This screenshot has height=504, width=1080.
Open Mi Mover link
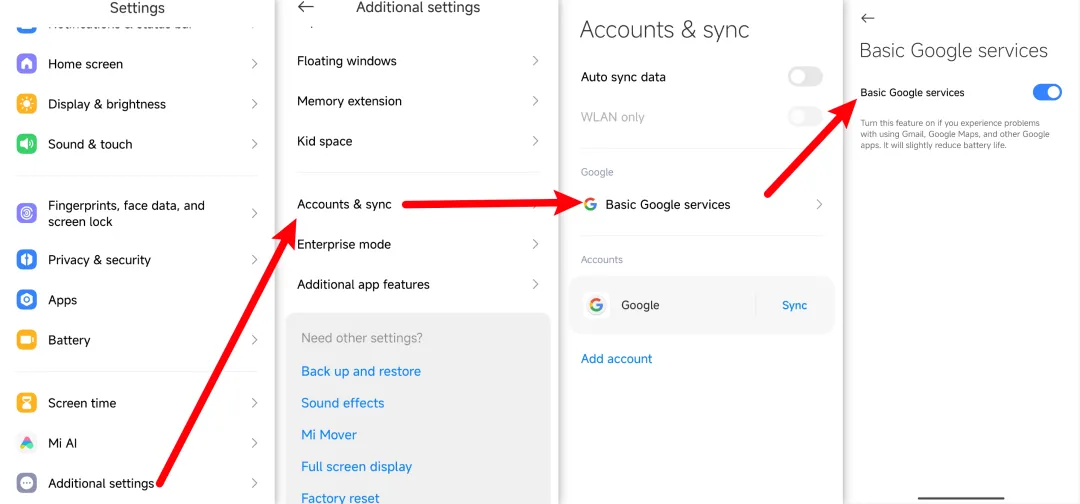click(329, 434)
